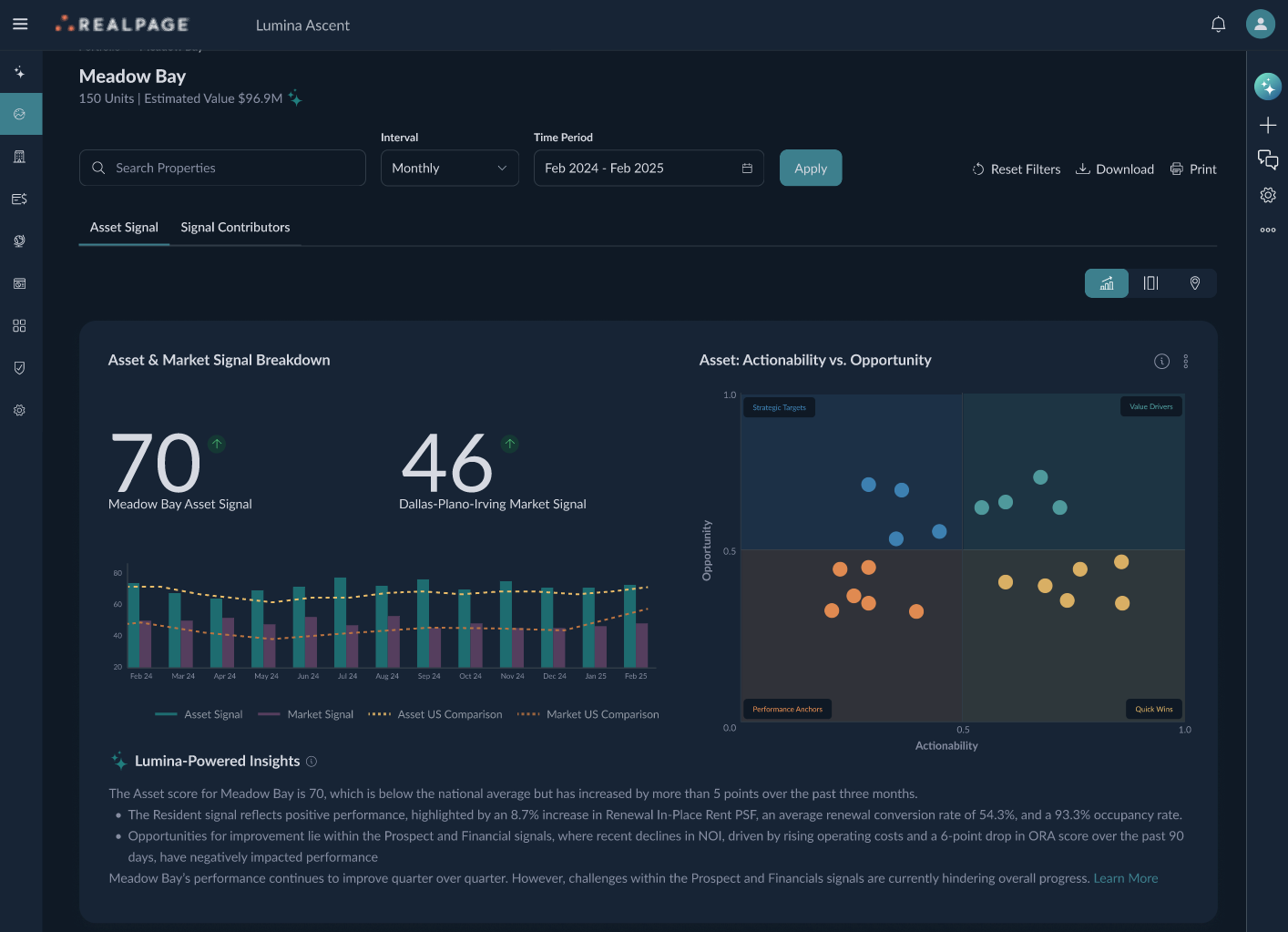
Task: Click the Search Properties field
Action: (222, 169)
